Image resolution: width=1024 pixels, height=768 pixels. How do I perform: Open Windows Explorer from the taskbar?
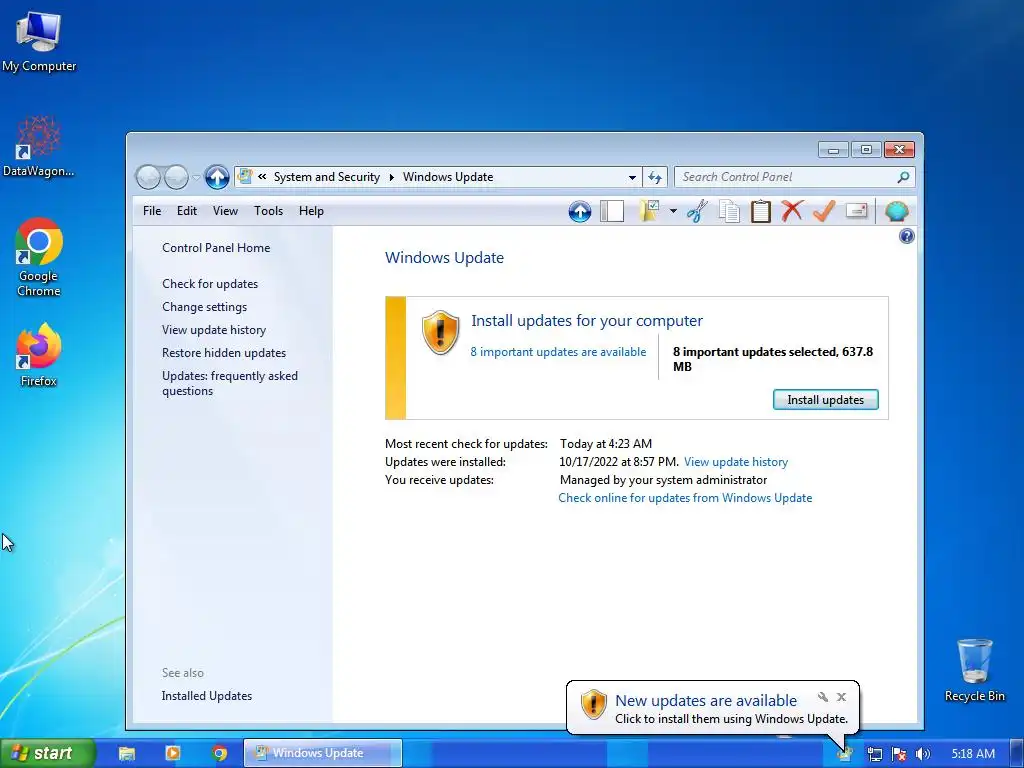127,754
